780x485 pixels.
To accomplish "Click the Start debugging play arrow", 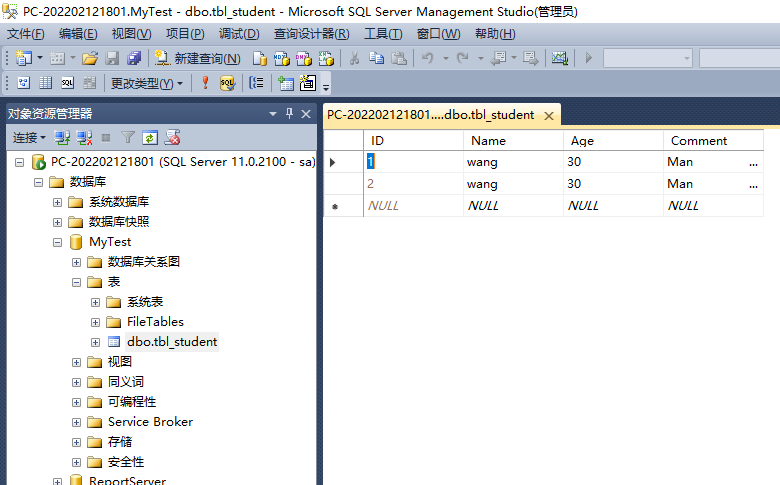I will [588, 58].
